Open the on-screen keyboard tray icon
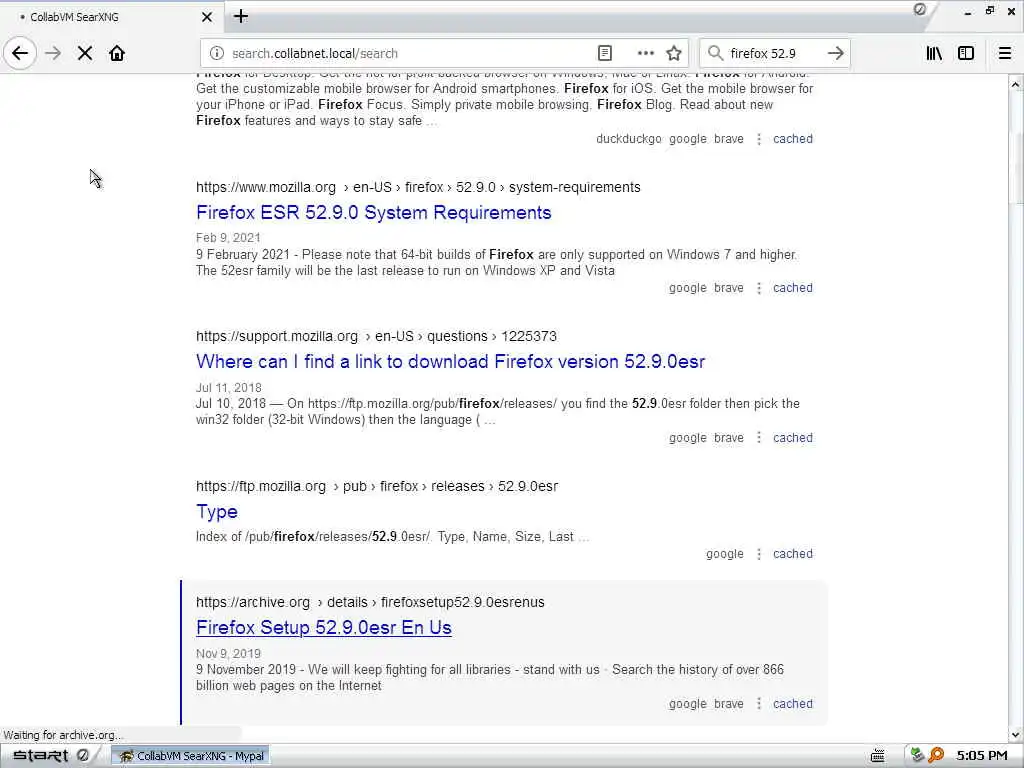Screen dimensions: 1024x768 (x=878, y=756)
